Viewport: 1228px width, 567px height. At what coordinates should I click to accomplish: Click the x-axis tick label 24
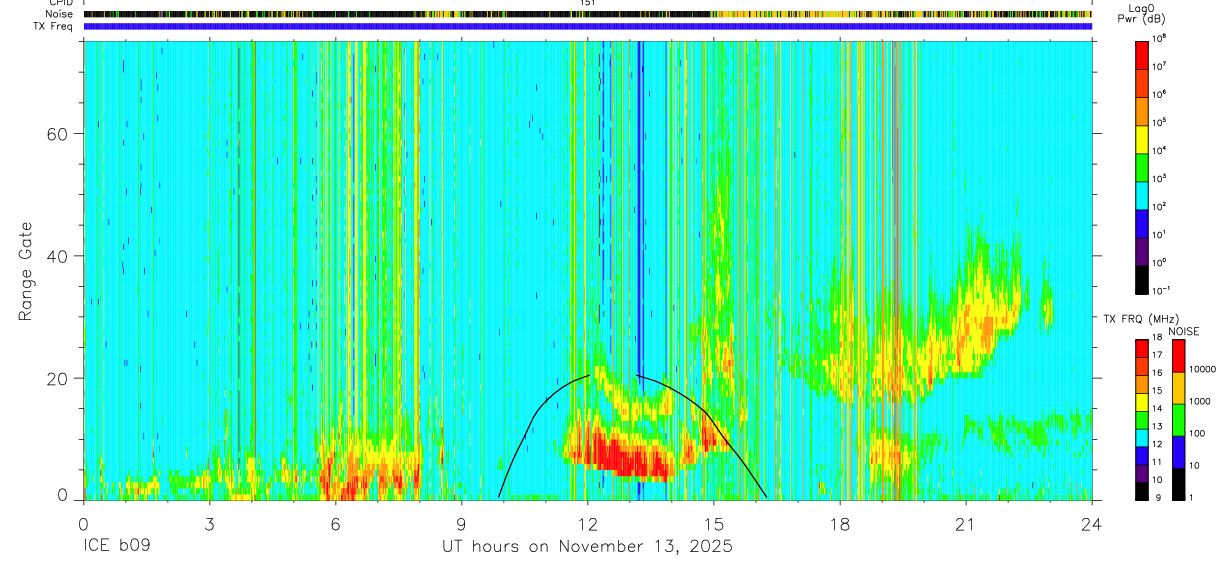[1091, 524]
